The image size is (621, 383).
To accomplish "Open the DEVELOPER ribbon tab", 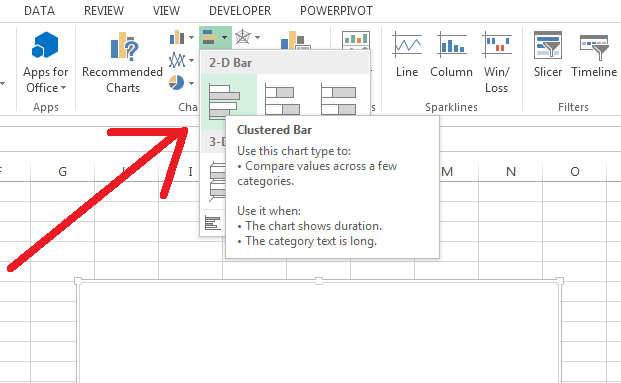I will point(240,11).
